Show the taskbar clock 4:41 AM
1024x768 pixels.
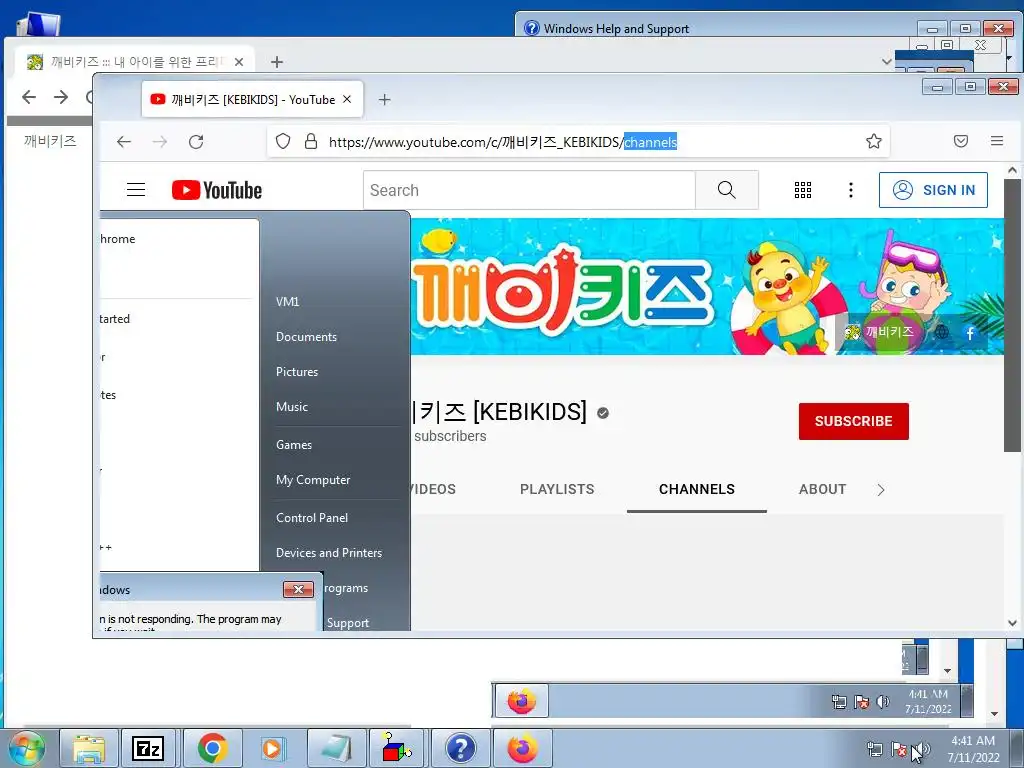tap(973, 749)
